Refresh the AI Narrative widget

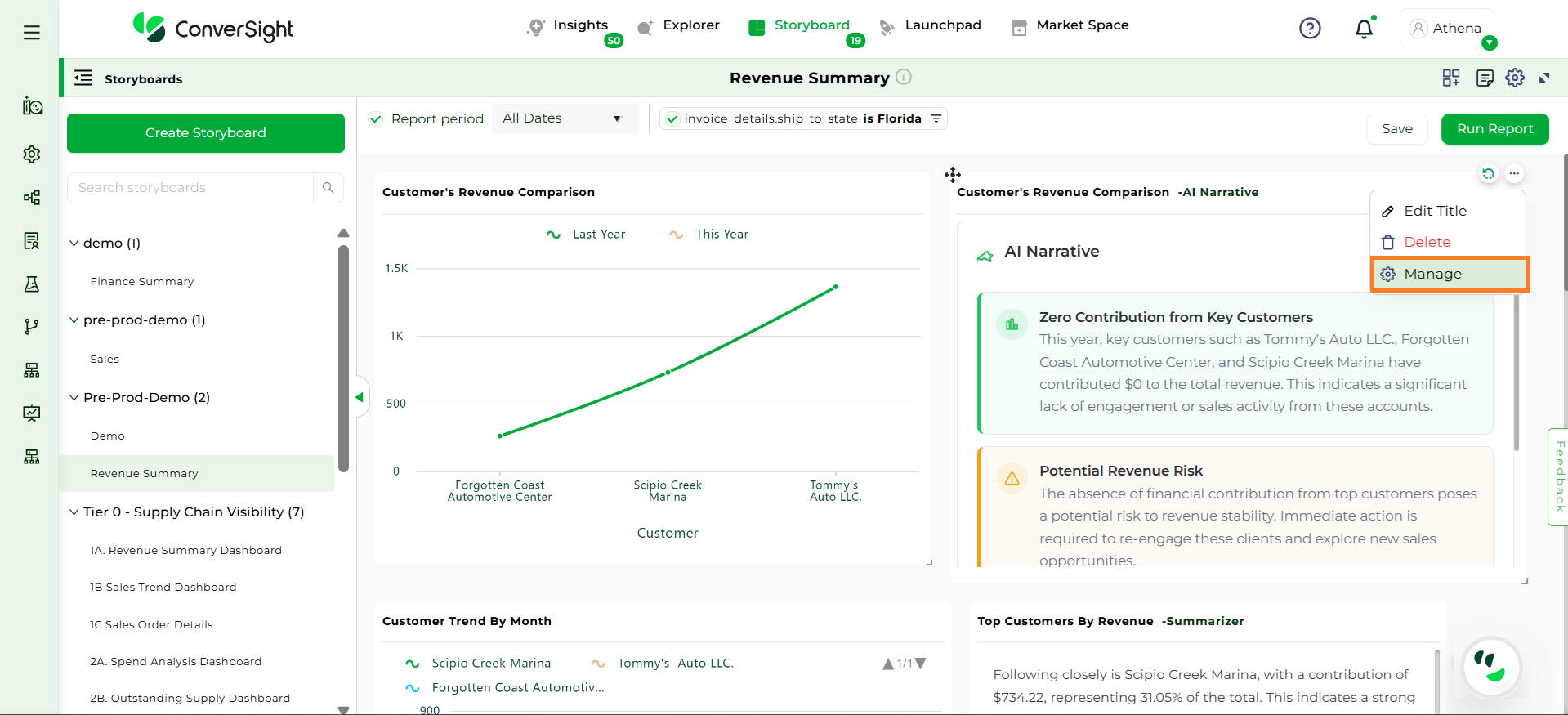pos(1488,173)
